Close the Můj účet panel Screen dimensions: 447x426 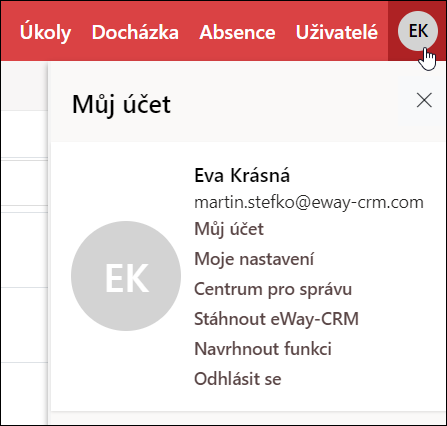(x=424, y=100)
